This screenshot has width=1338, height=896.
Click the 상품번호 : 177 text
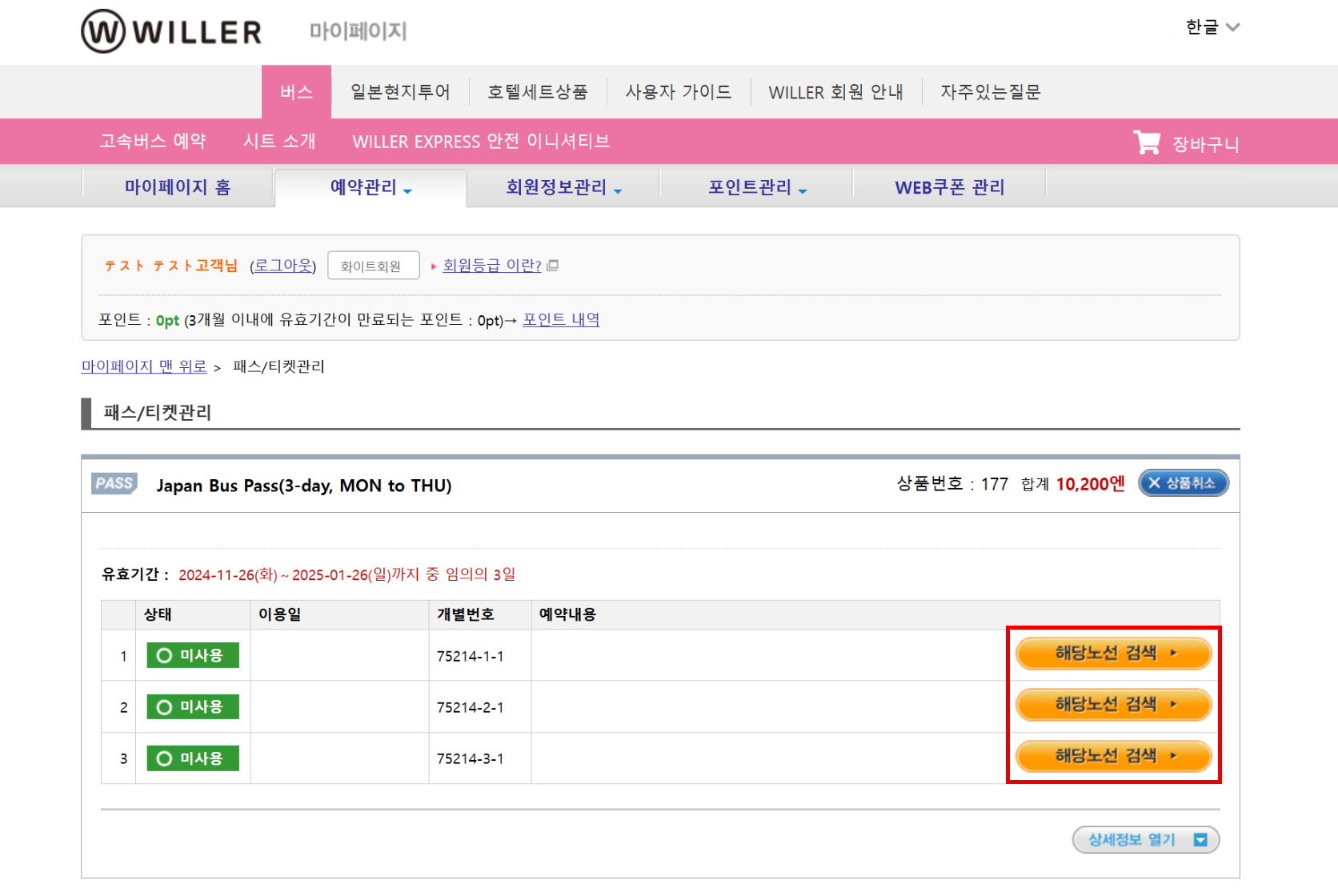pyautogui.click(x=952, y=483)
